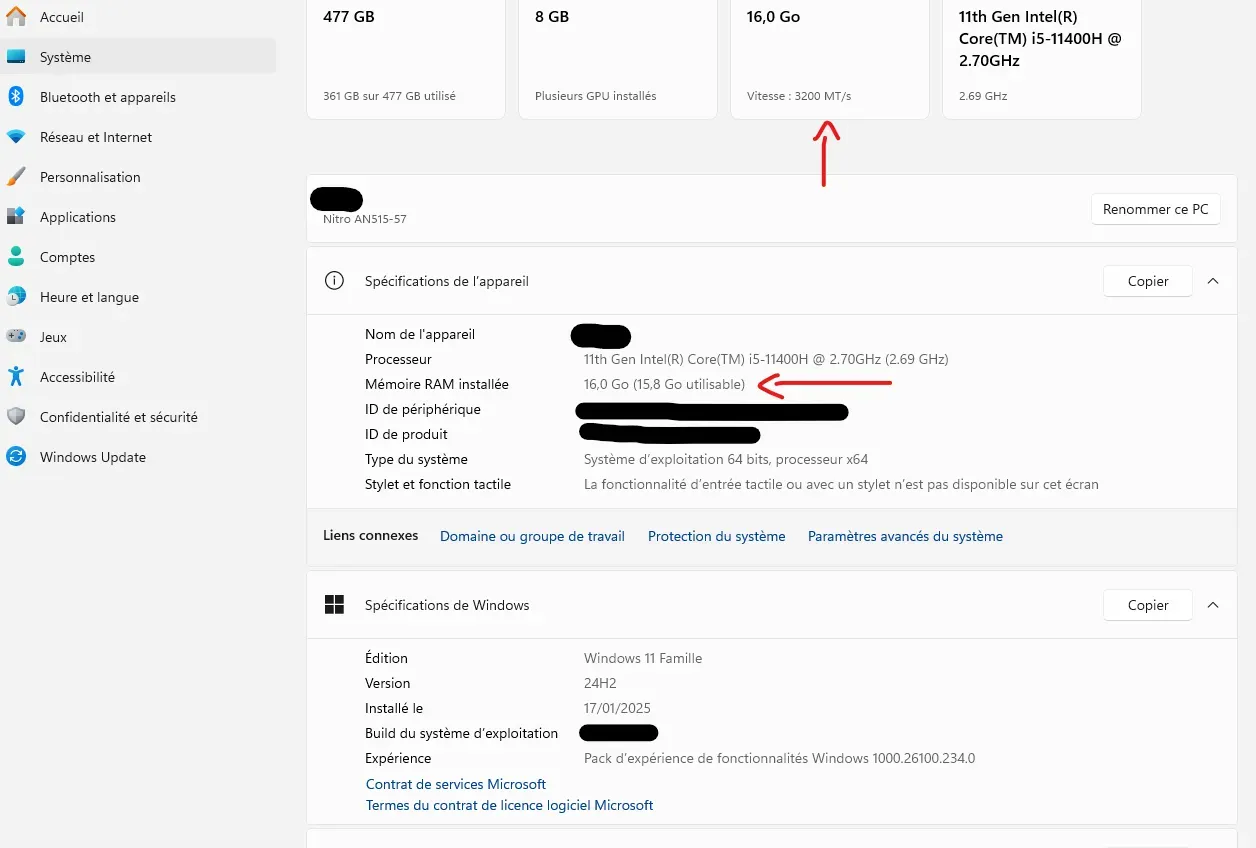Click the 361 GB sur 477 GB utilisé text
Screen dimensions: 1256x848
(389, 96)
